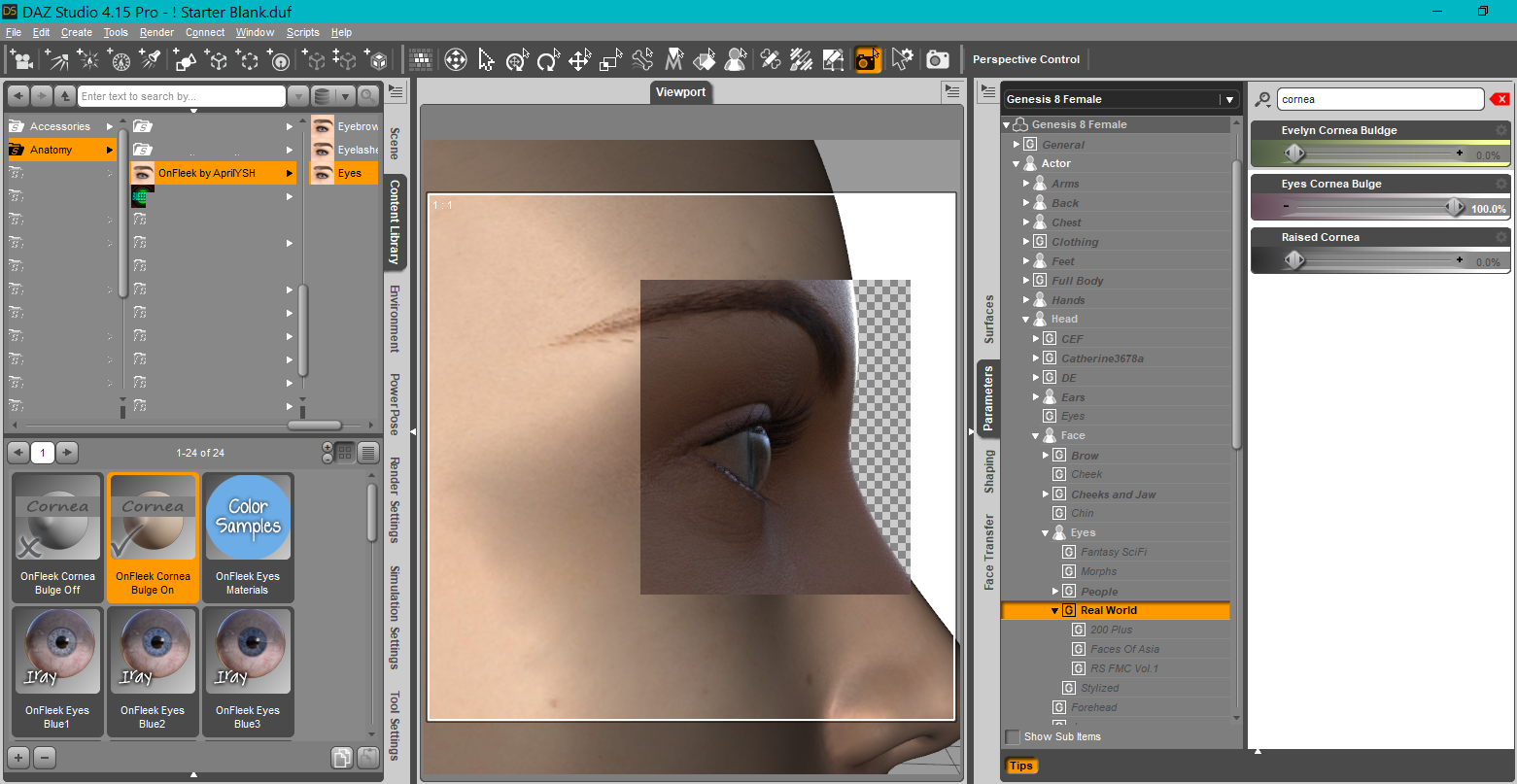This screenshot has width=1517, height=784.
Task: Select the OnFleek Eyes Materials thumbnail
Action: (x=248, y=537)
